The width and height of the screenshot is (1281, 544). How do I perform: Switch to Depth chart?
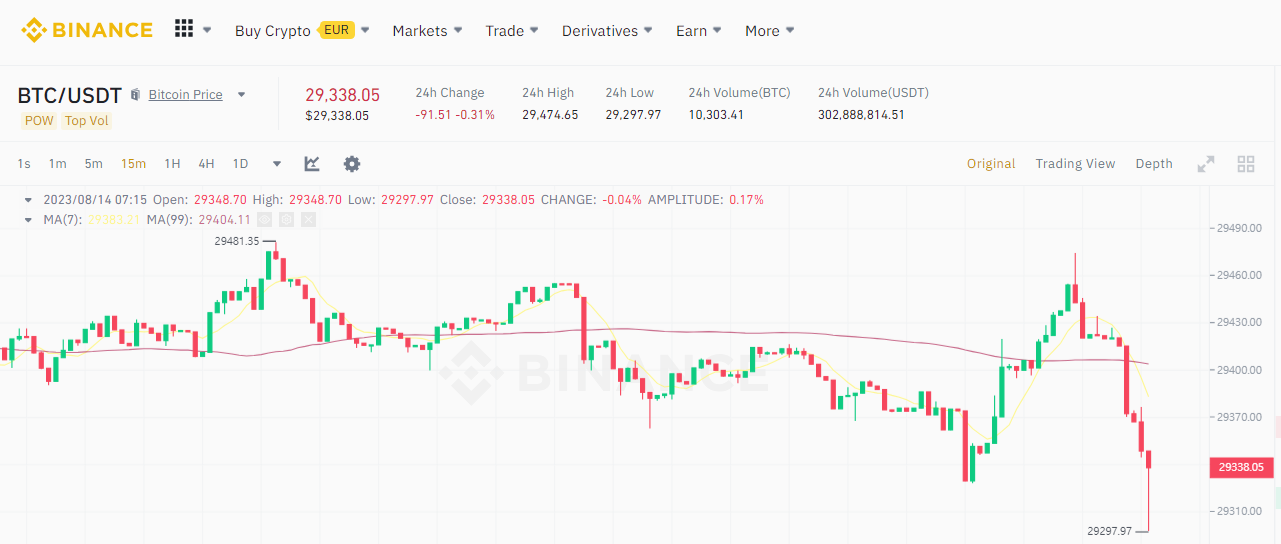point(1154,164)
